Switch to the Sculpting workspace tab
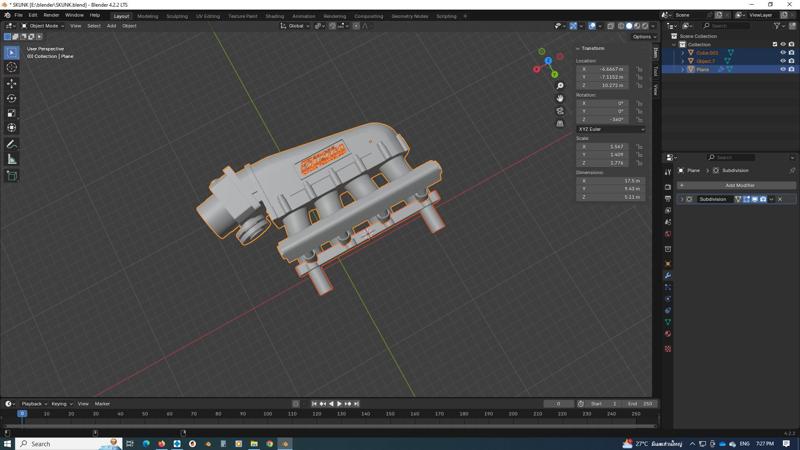This screenshot has height=450, width=800. (x=176, y=16)
